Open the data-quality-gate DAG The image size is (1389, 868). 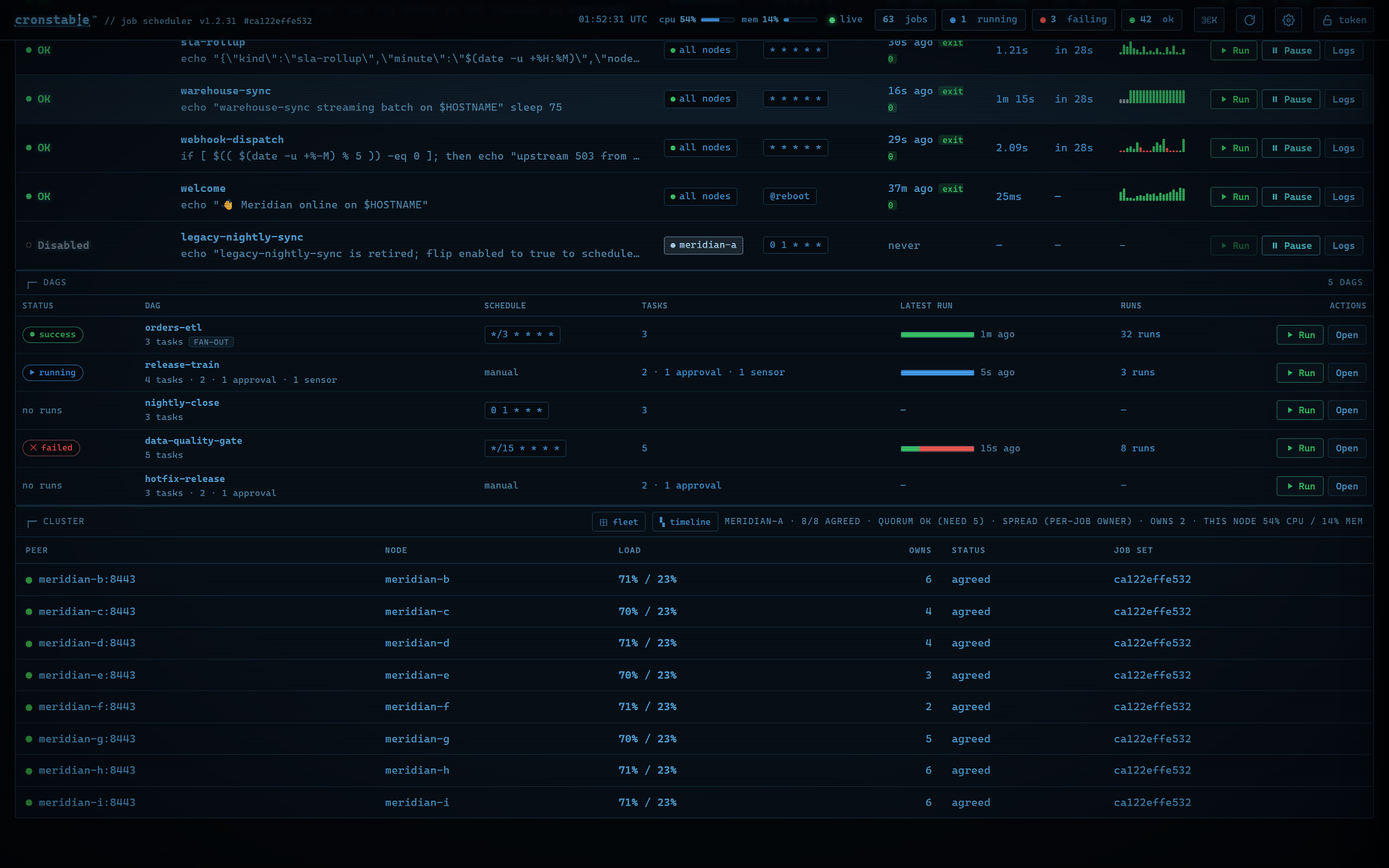[1346, 448]
